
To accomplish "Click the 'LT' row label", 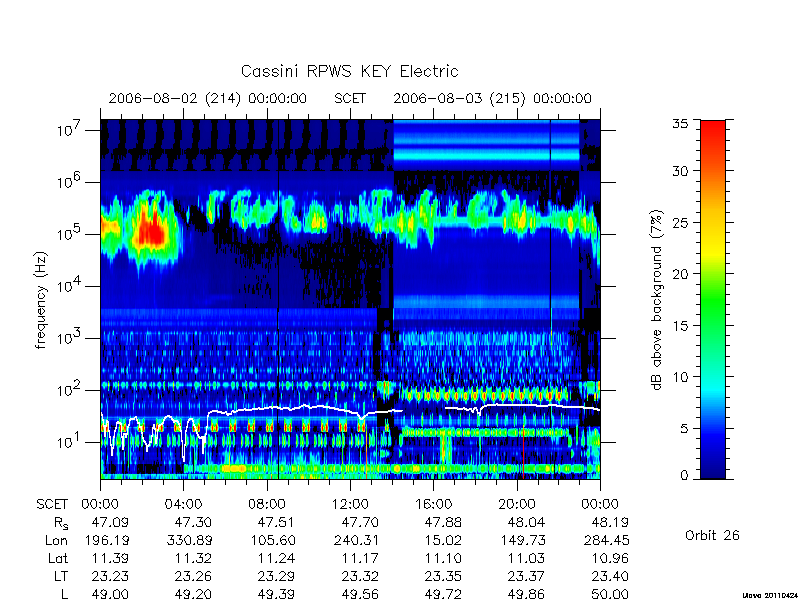I will coord(61,577).
